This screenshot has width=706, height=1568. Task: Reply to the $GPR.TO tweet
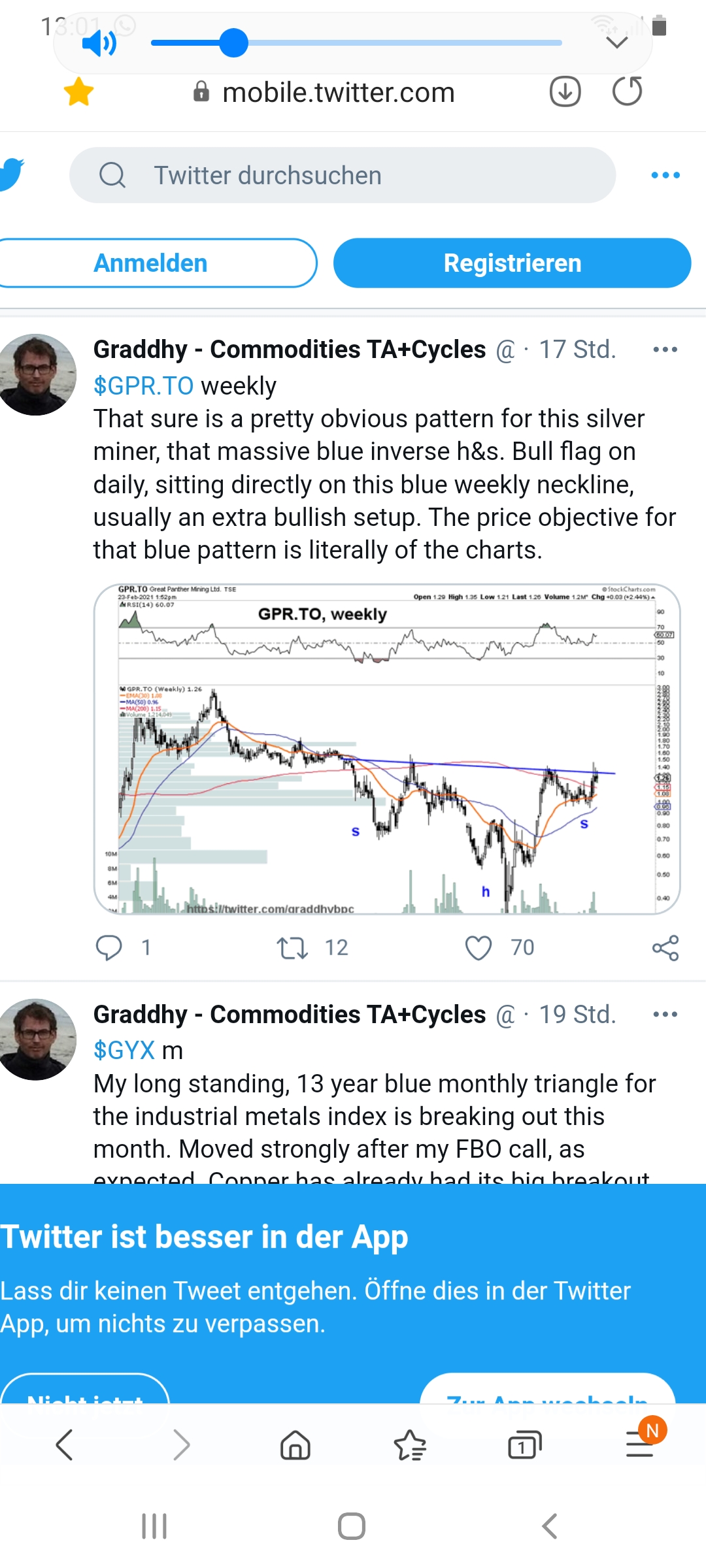[109, 947]
